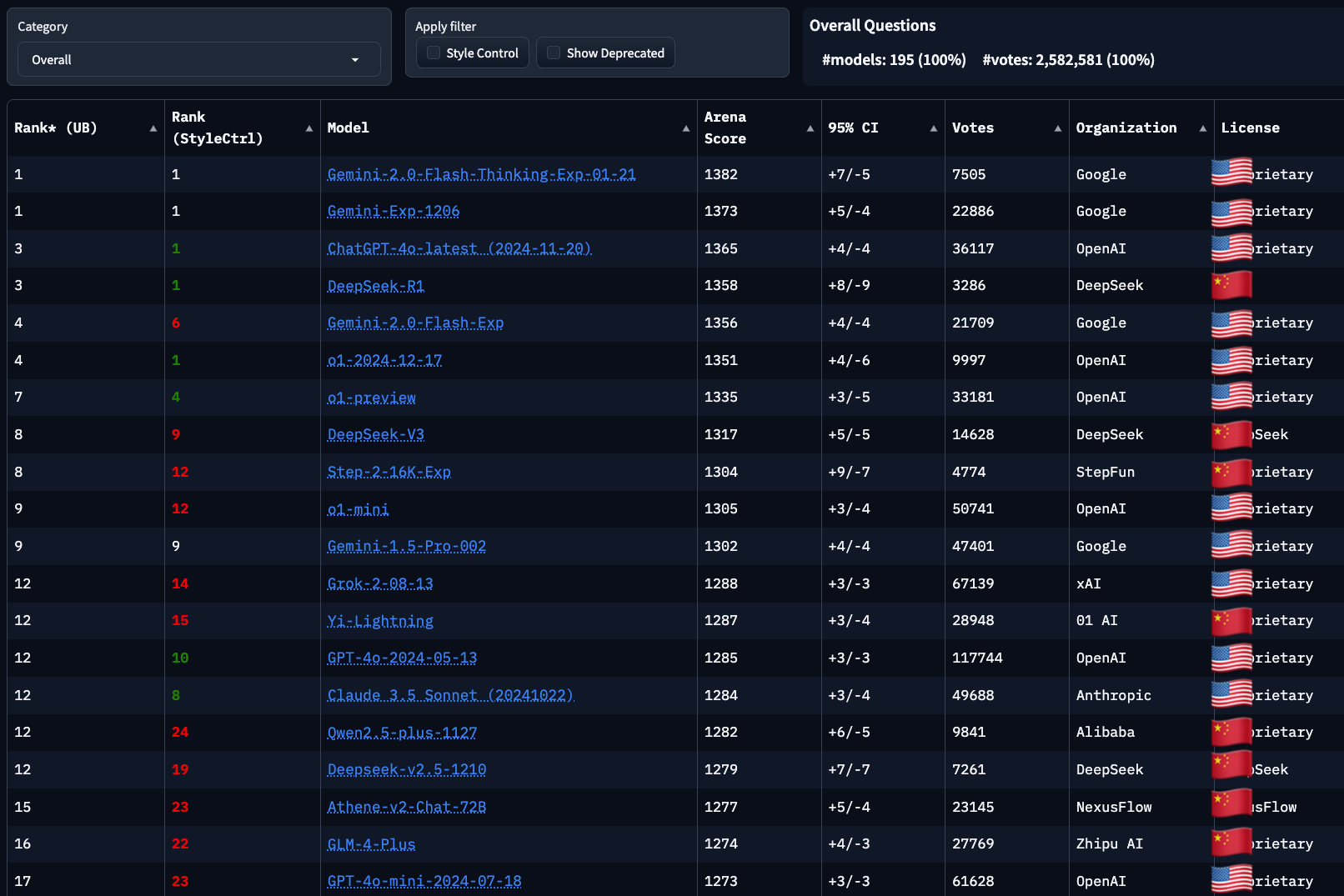Click the China flag in the GLM-4-Plus row

click(1232, 843)
